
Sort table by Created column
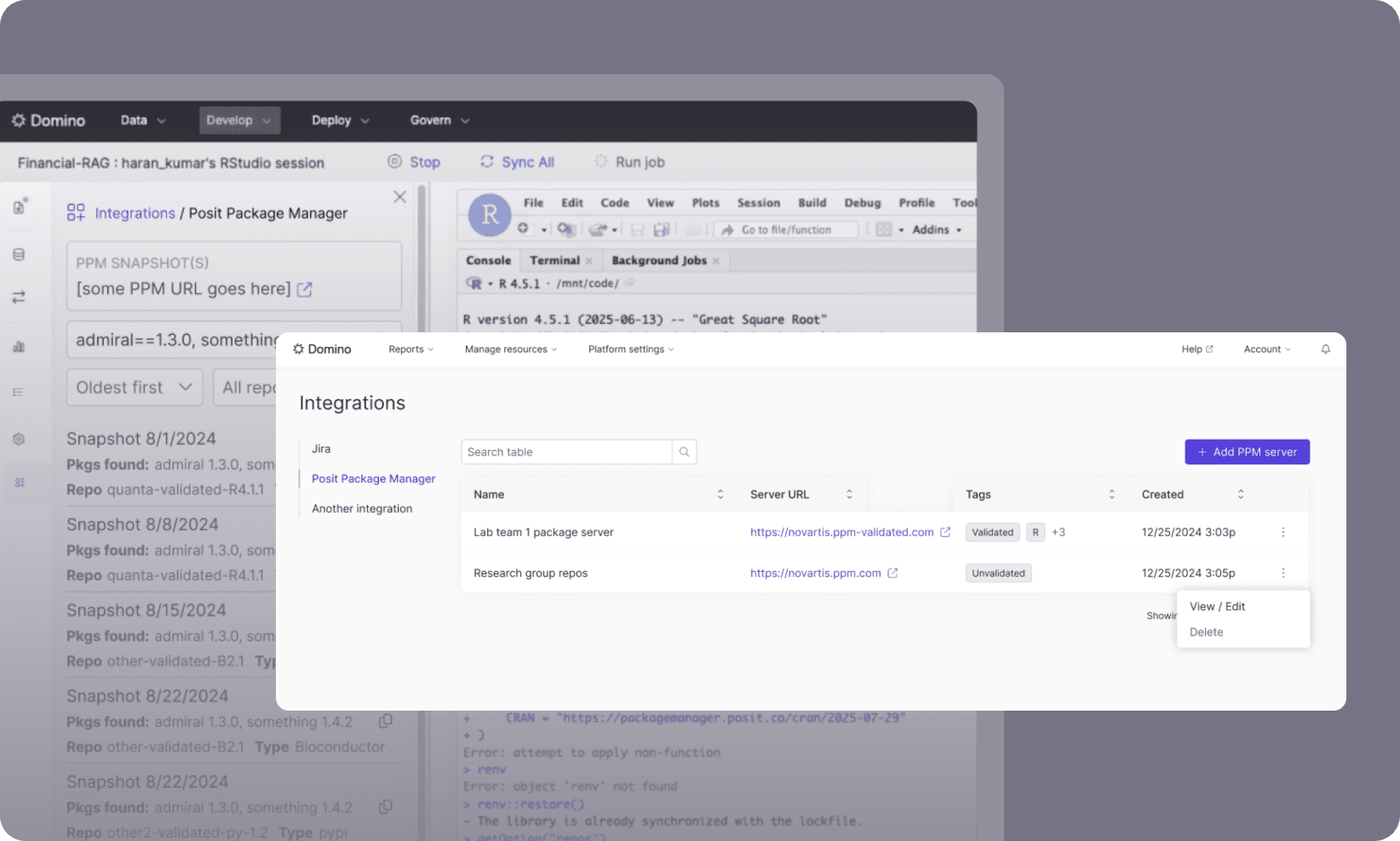click(1241, 494)
